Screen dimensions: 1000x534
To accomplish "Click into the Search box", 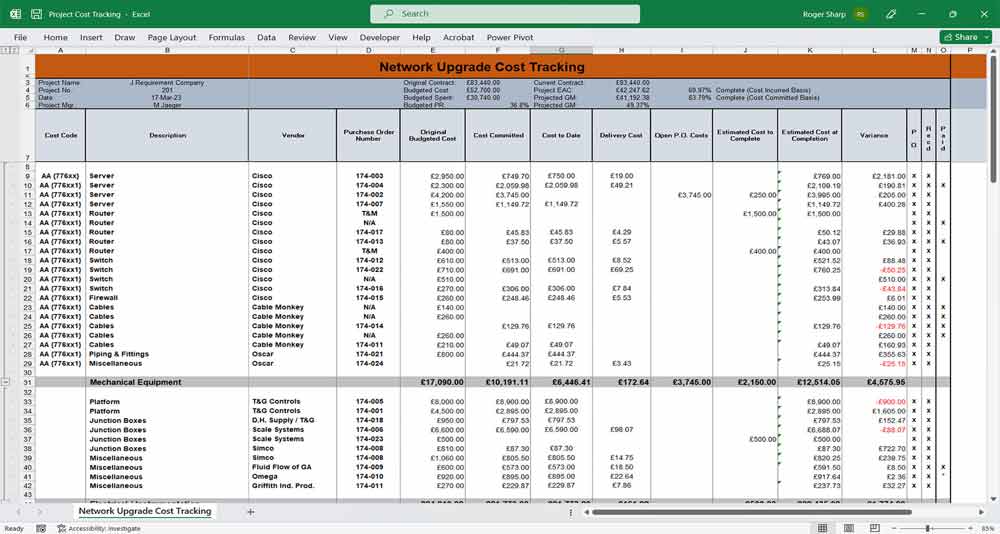I will pos(505,14).
